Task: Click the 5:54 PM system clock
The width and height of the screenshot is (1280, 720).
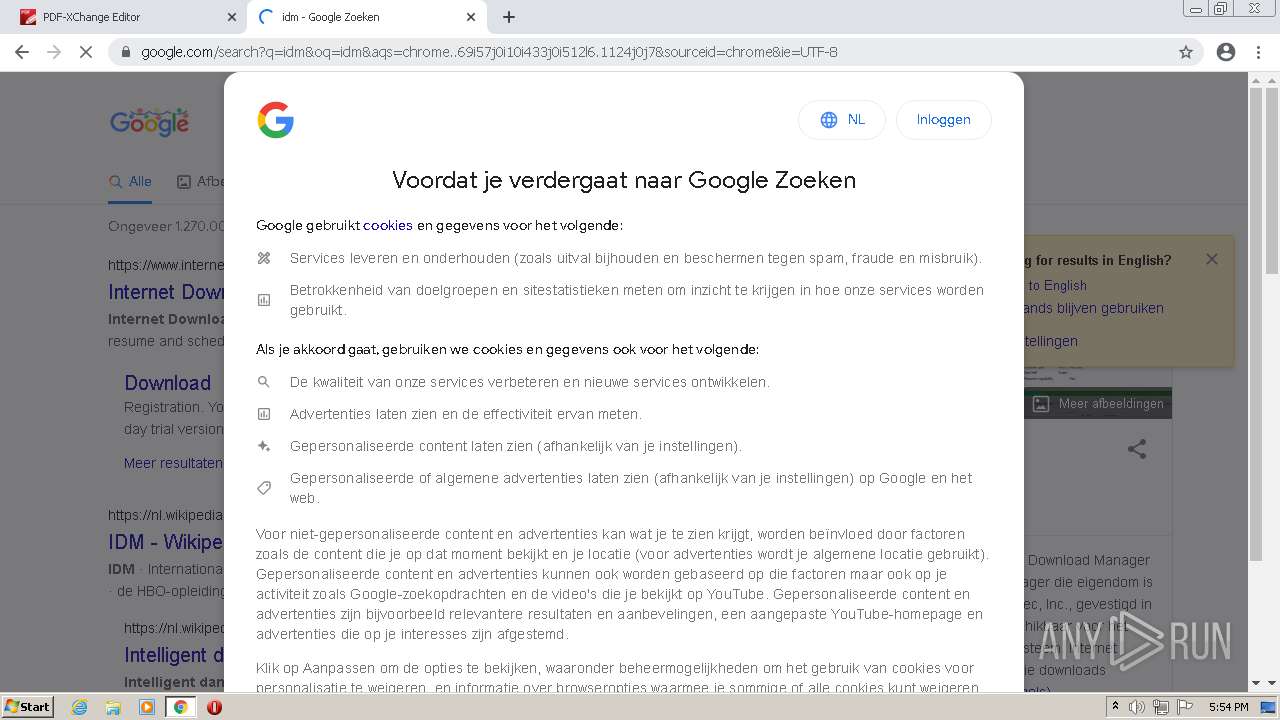Action: [x=1229, y=707]
